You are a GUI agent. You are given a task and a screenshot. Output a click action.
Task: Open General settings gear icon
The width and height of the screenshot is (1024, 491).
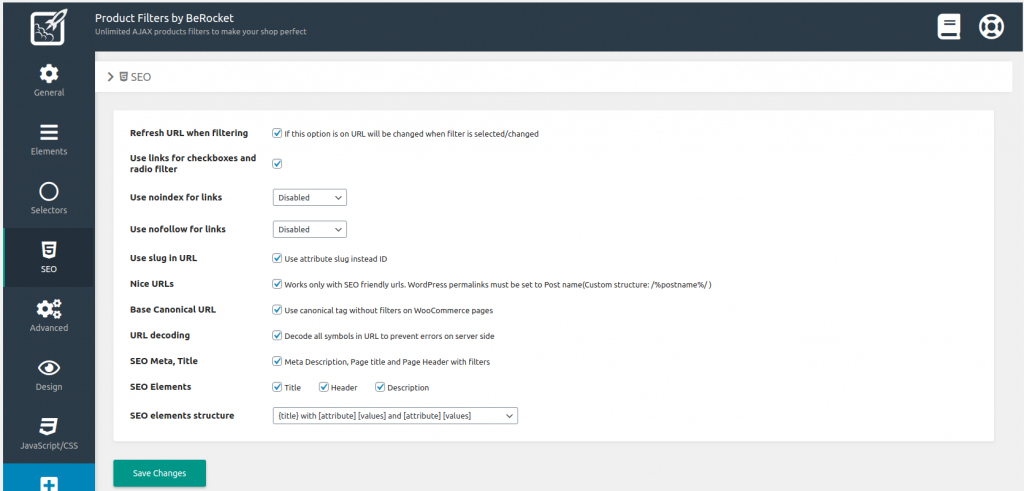[x=48, y=73]
